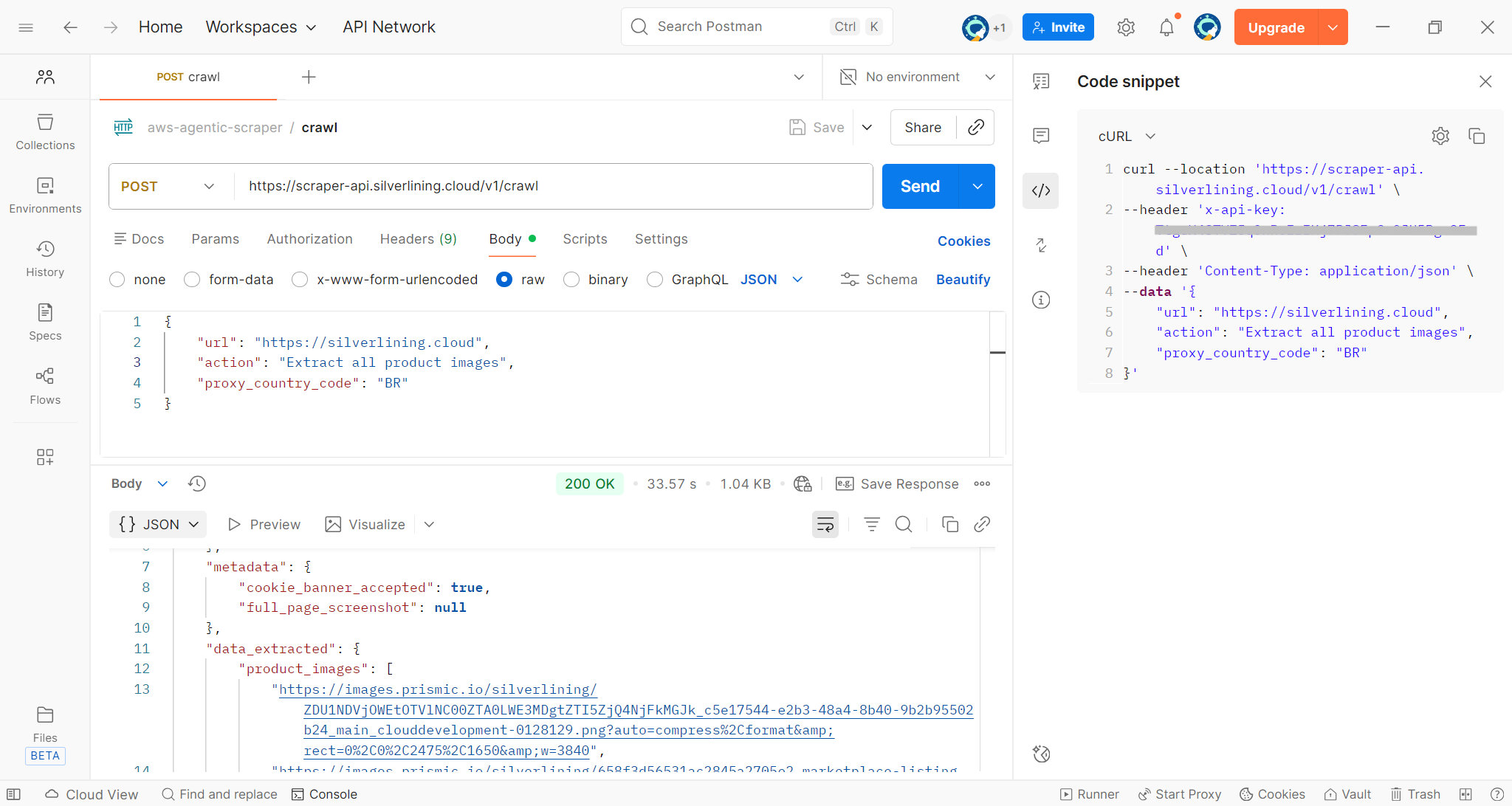Viewport: 1512px width, 806px height.
Task: Open code snippet settings gear
Action: click(x=1440, y=136)
